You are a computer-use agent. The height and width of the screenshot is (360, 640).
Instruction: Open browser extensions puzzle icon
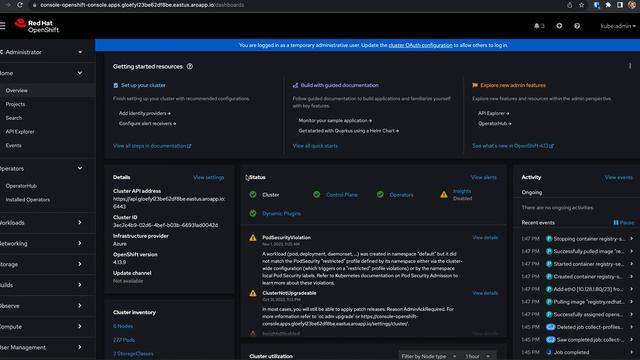[x=608, y=5]
